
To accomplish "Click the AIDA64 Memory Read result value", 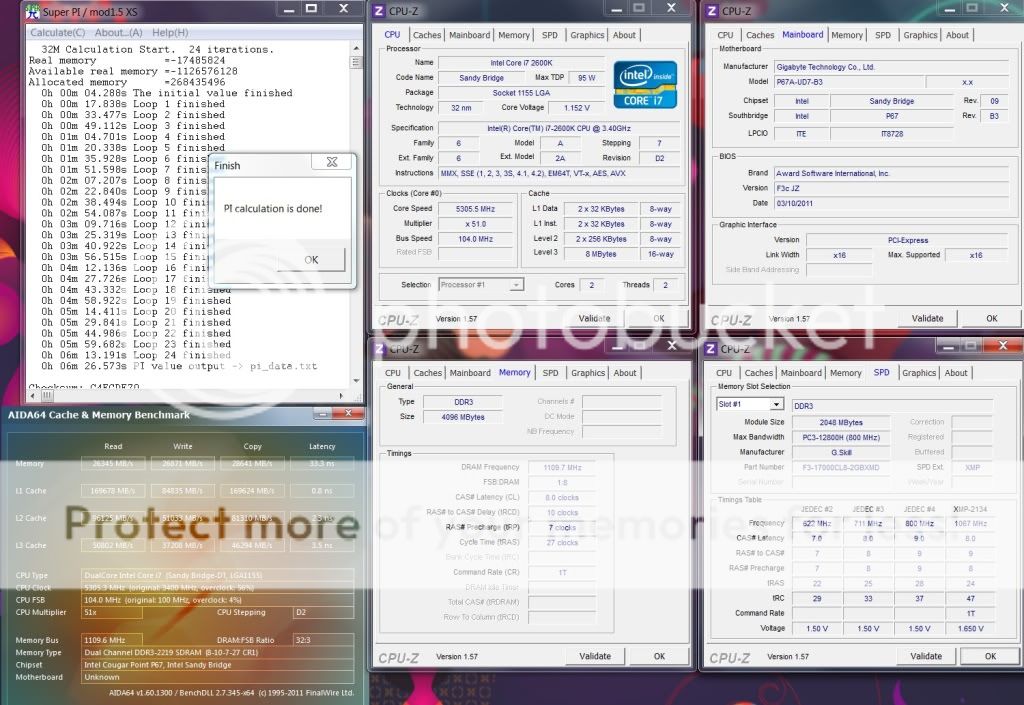I will click(107, 463).
